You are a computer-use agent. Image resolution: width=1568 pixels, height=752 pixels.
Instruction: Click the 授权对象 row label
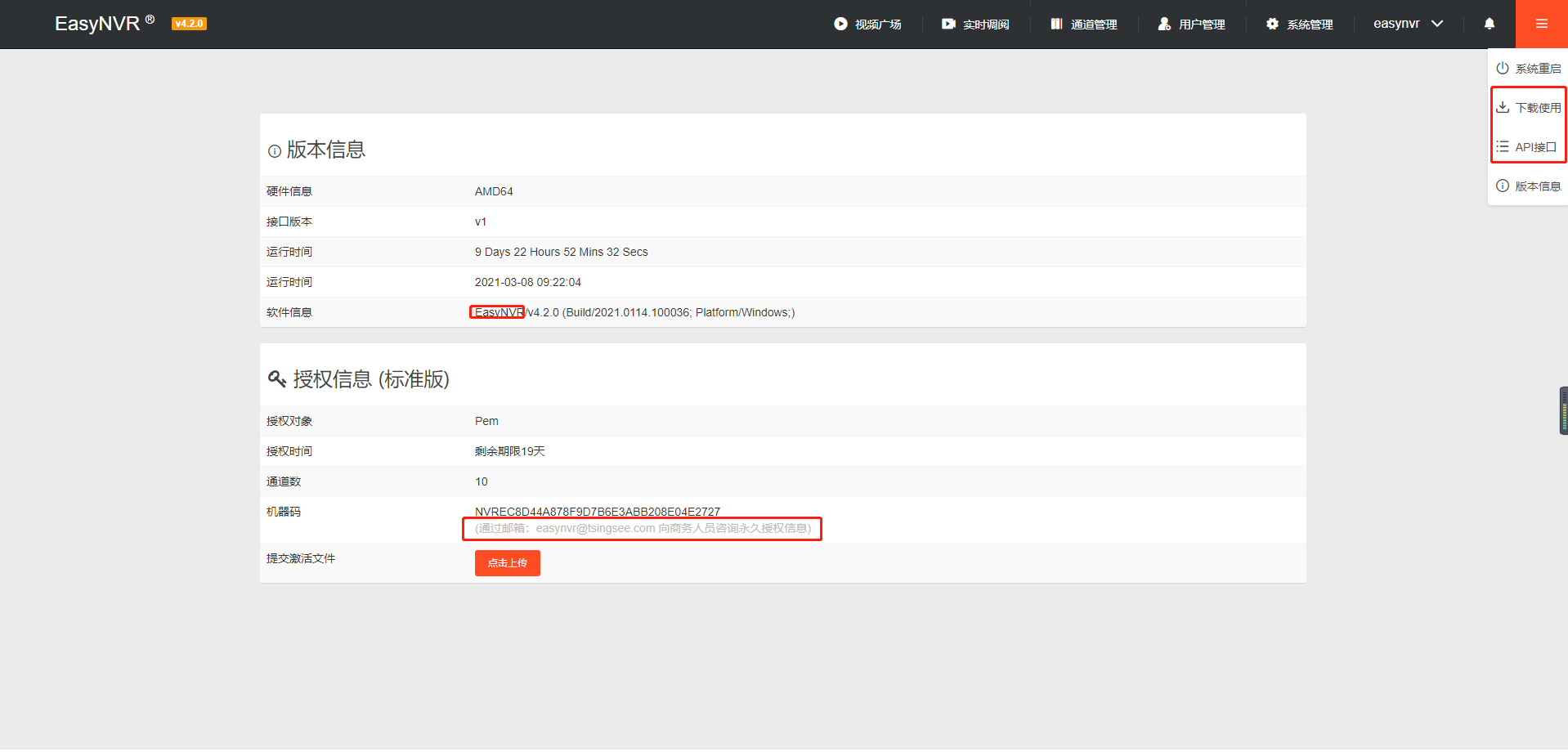[289, 421]
